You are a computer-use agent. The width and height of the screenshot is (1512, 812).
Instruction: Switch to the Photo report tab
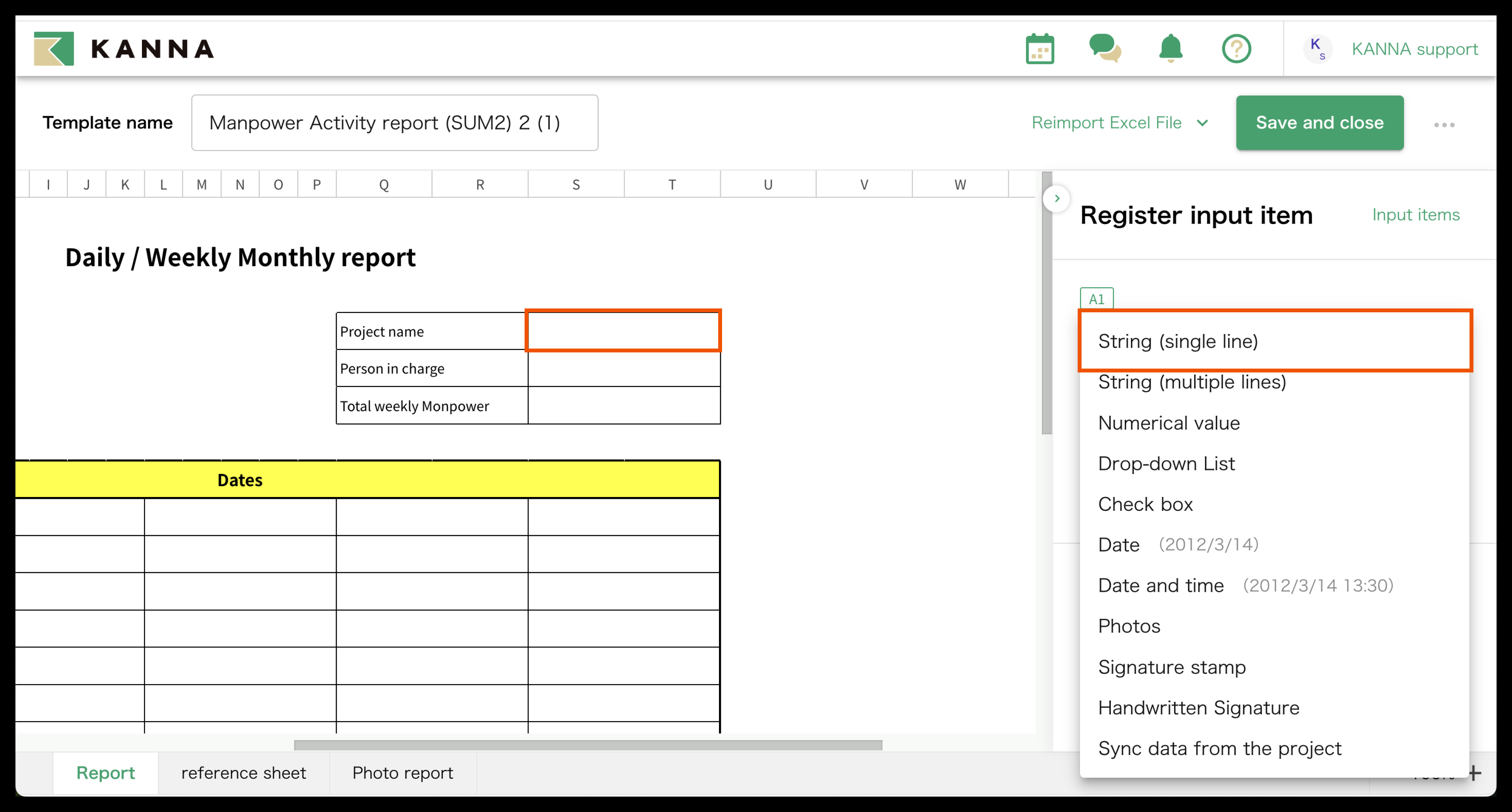(403, 773)
